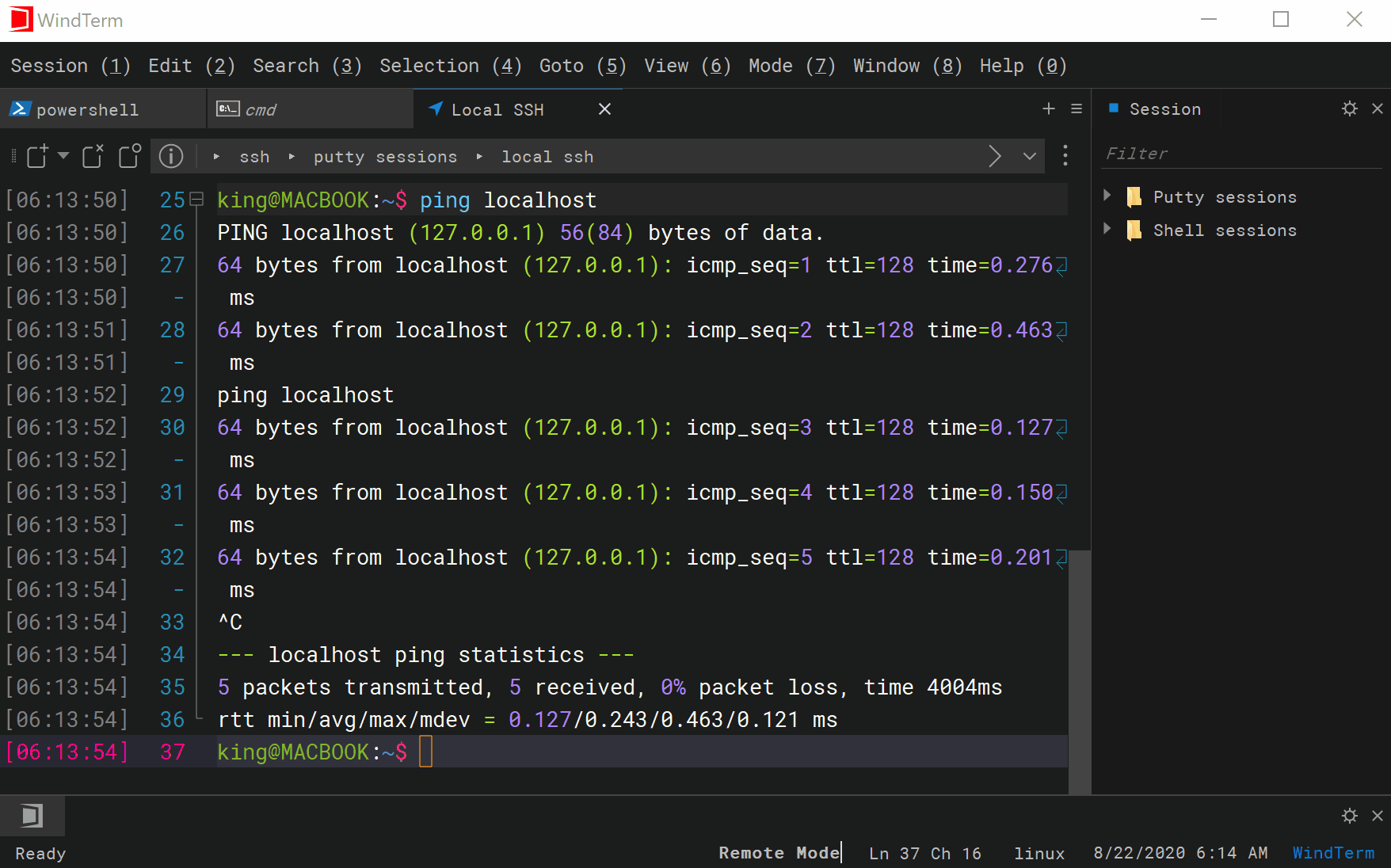Open the View menu
The image size is (1391, 868).
point(688,66)
